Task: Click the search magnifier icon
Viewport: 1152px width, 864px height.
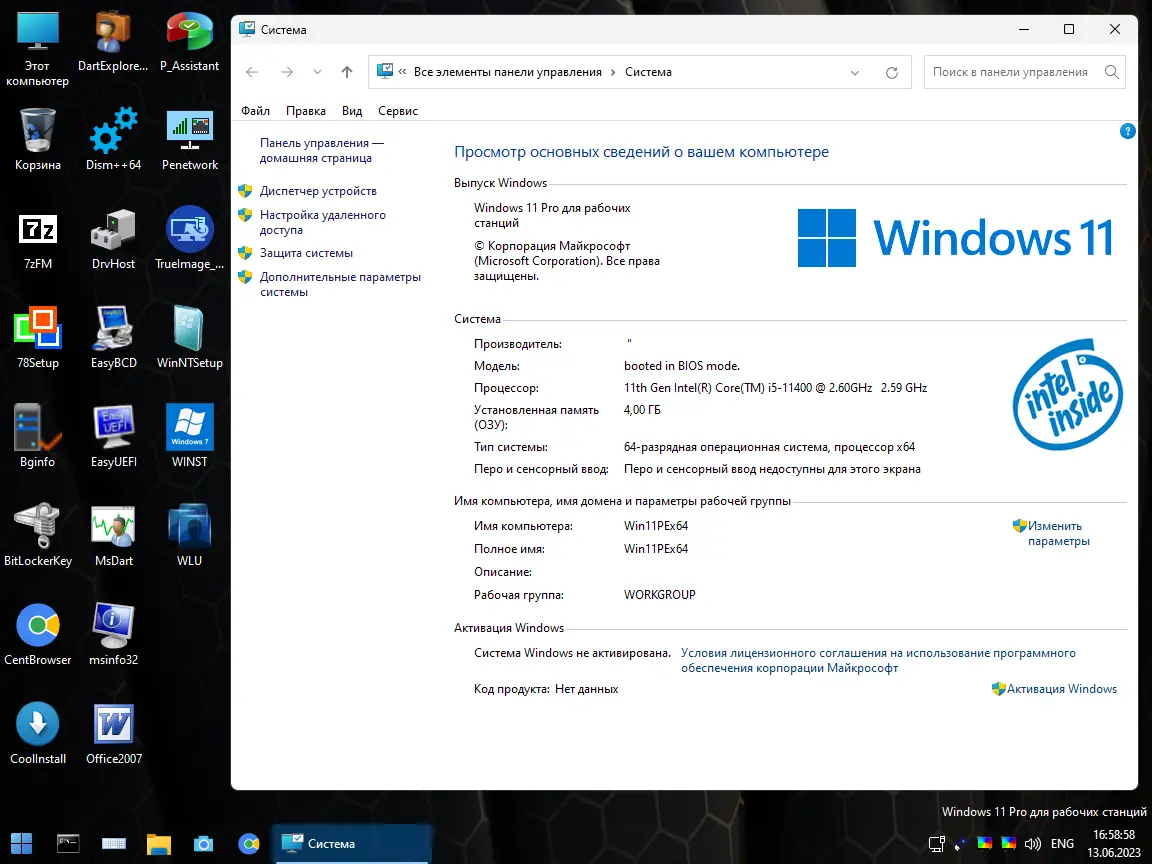Action: click(1112, 72)
